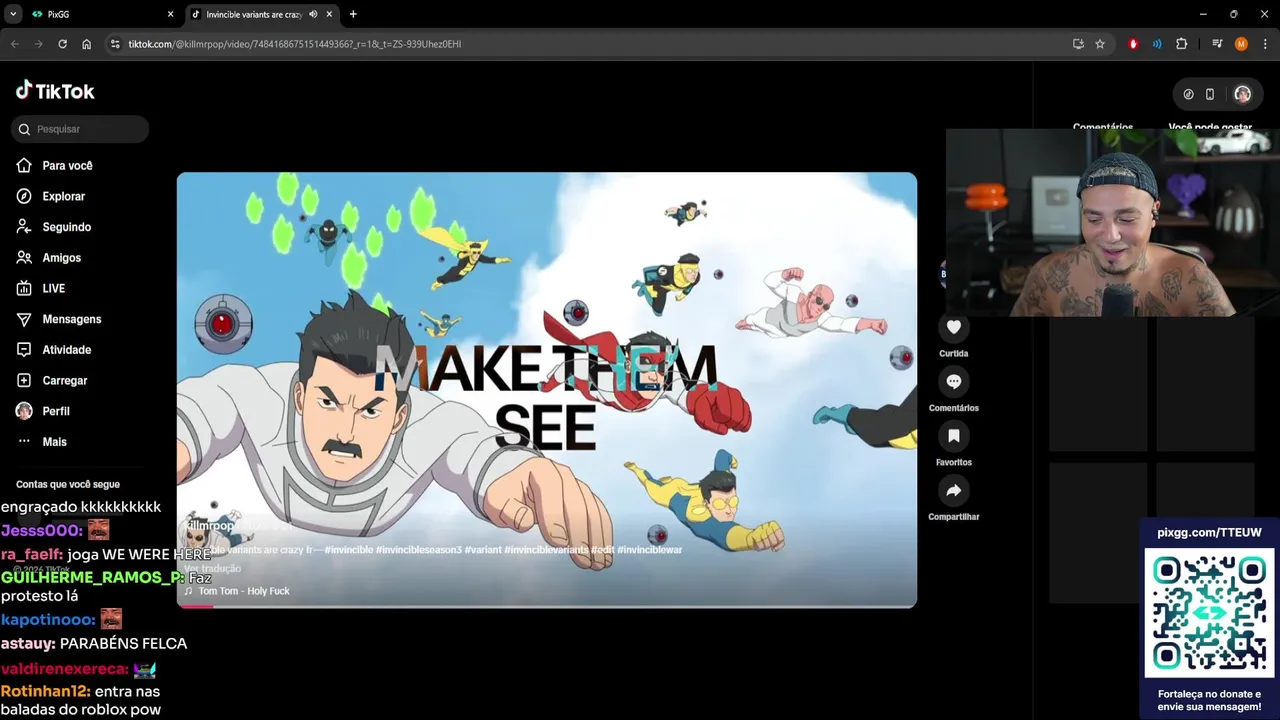Screen dimensions: 1280x720
Task: Open hashtag #invinciblevariants
Action: point(546,550)
